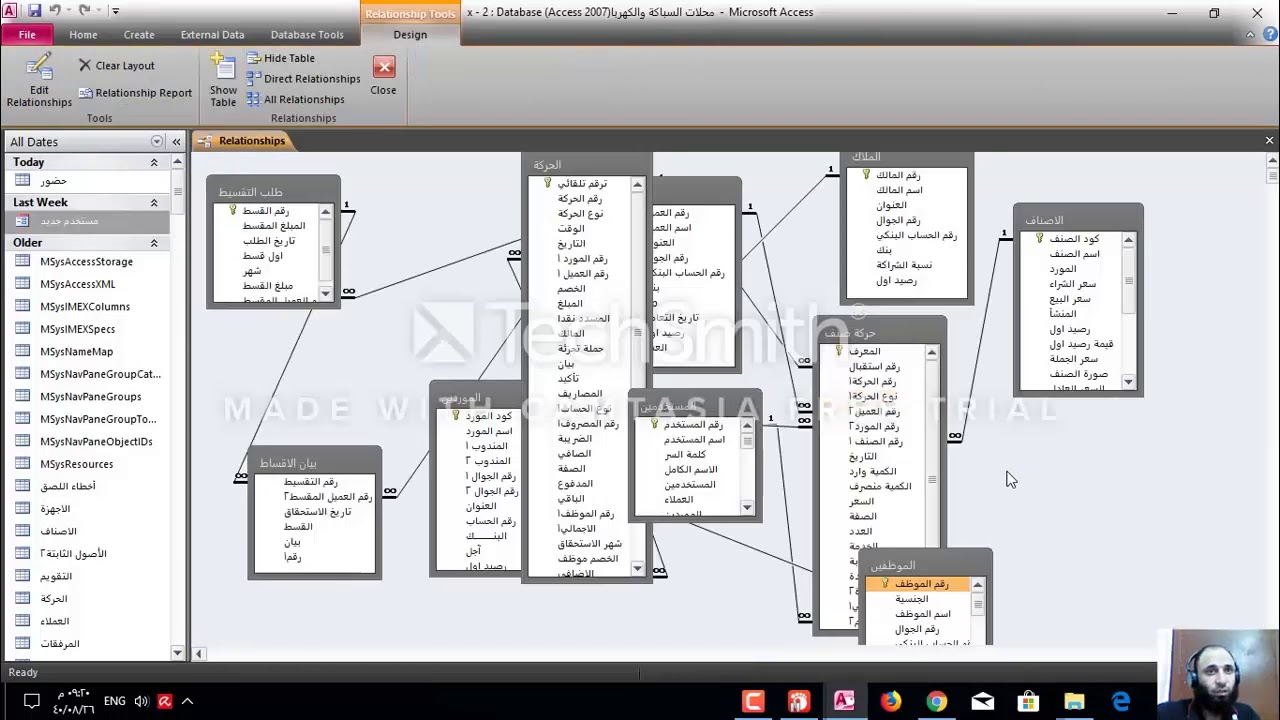
Task: Select the حضور table in navigation pane
Action: coord(88,181)
